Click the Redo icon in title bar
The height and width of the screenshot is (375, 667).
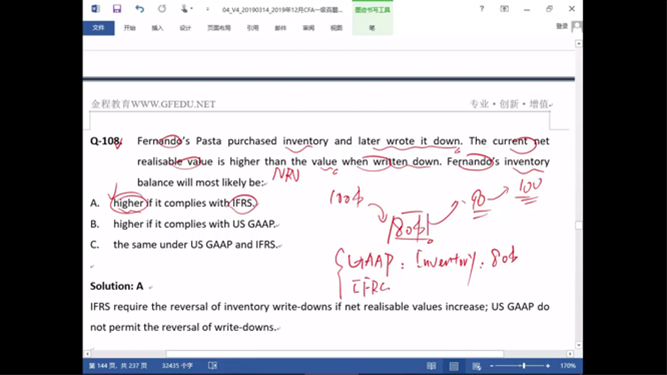pos(162,9)
